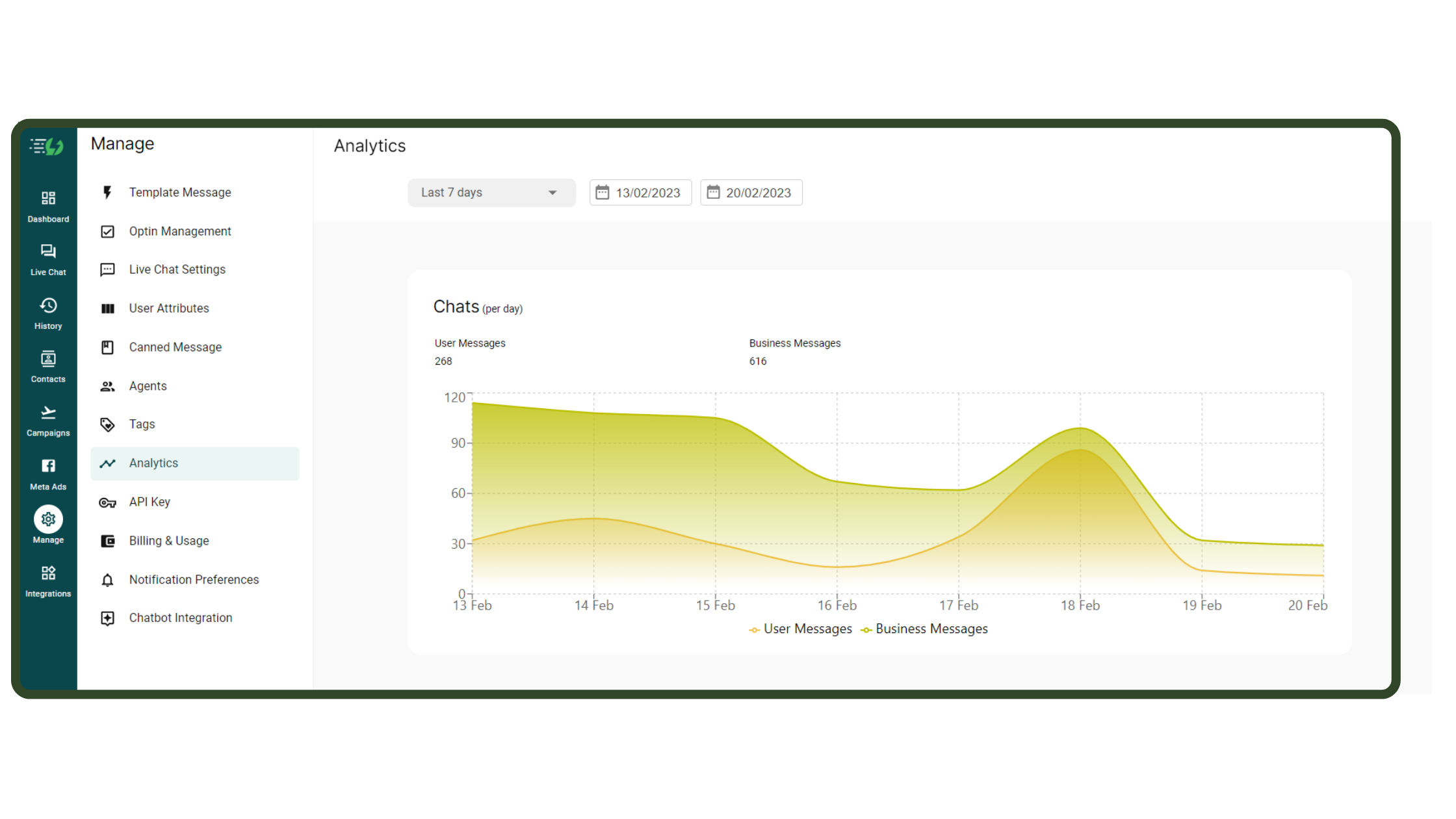Click the app logo at top left
The width and height of the screenshot is (1456, 819).
(x=47, y=146)
